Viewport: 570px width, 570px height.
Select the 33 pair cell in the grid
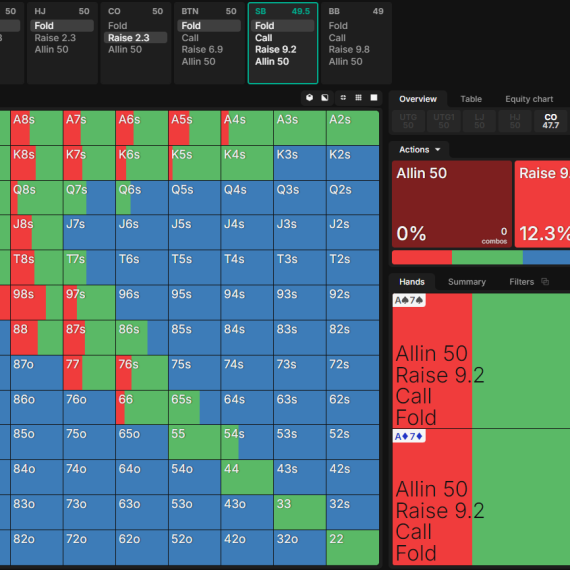(x=300, y=512)
